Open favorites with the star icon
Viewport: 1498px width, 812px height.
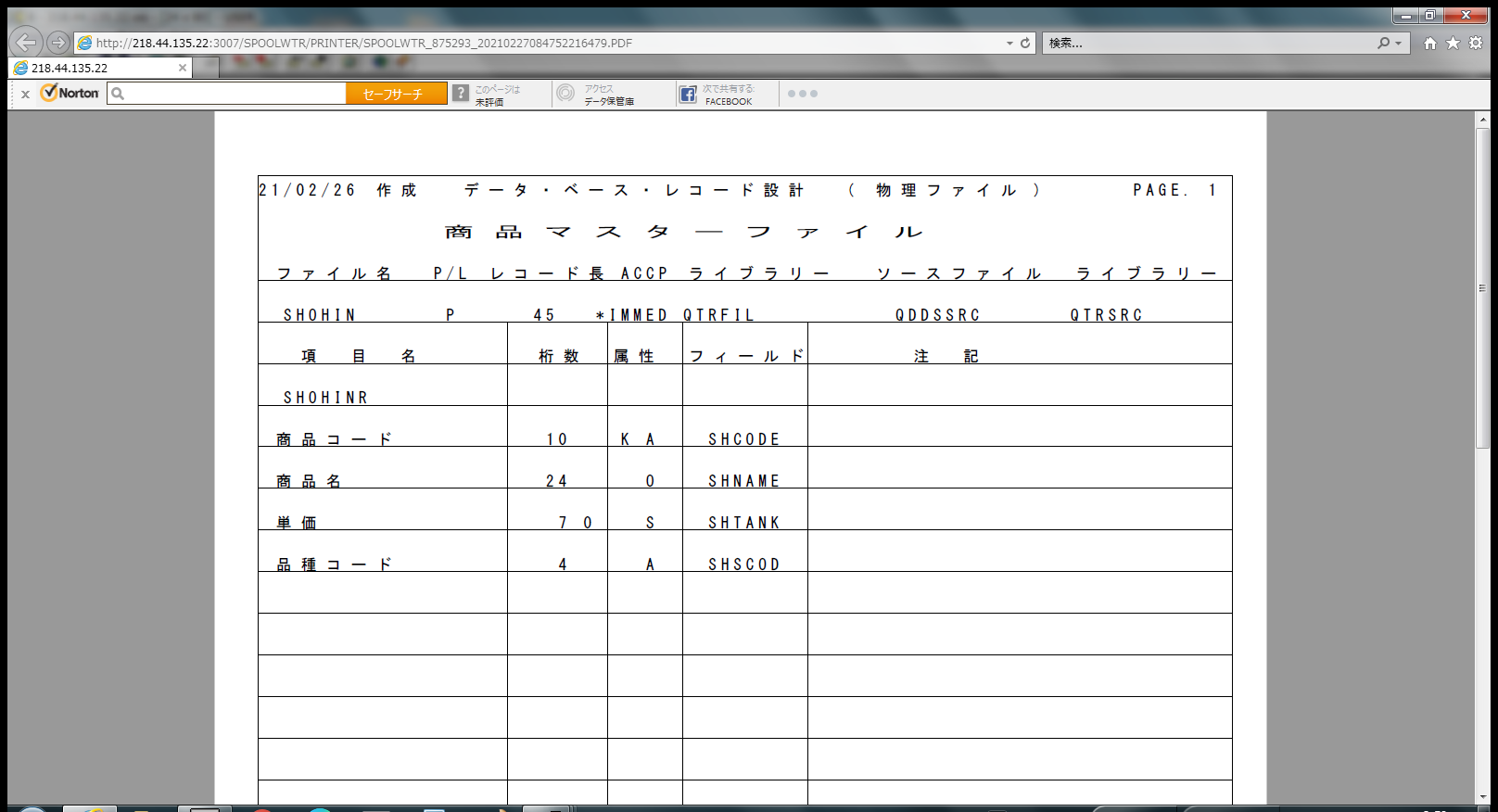click(x=1453, y=43)
